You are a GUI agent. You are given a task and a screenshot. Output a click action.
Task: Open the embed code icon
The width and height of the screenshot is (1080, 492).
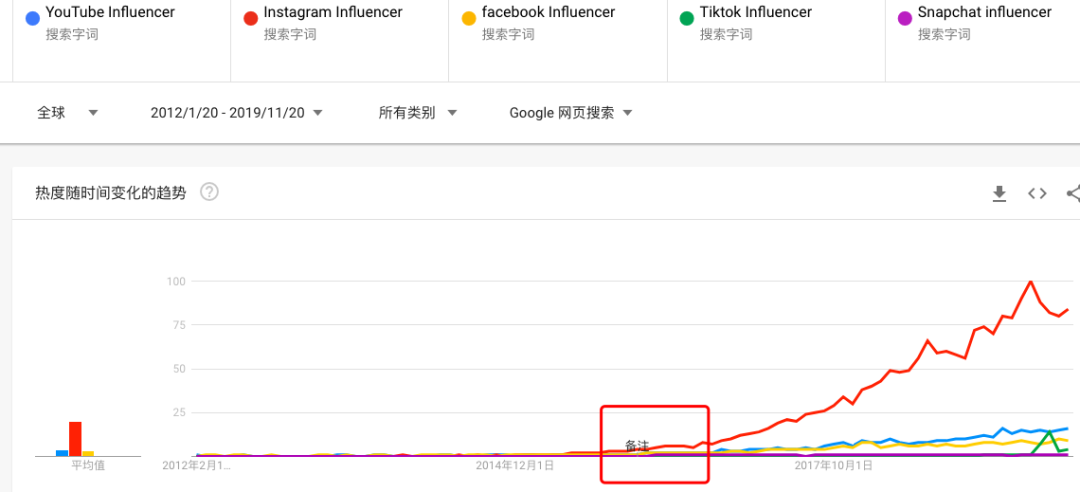[1037, 194]
